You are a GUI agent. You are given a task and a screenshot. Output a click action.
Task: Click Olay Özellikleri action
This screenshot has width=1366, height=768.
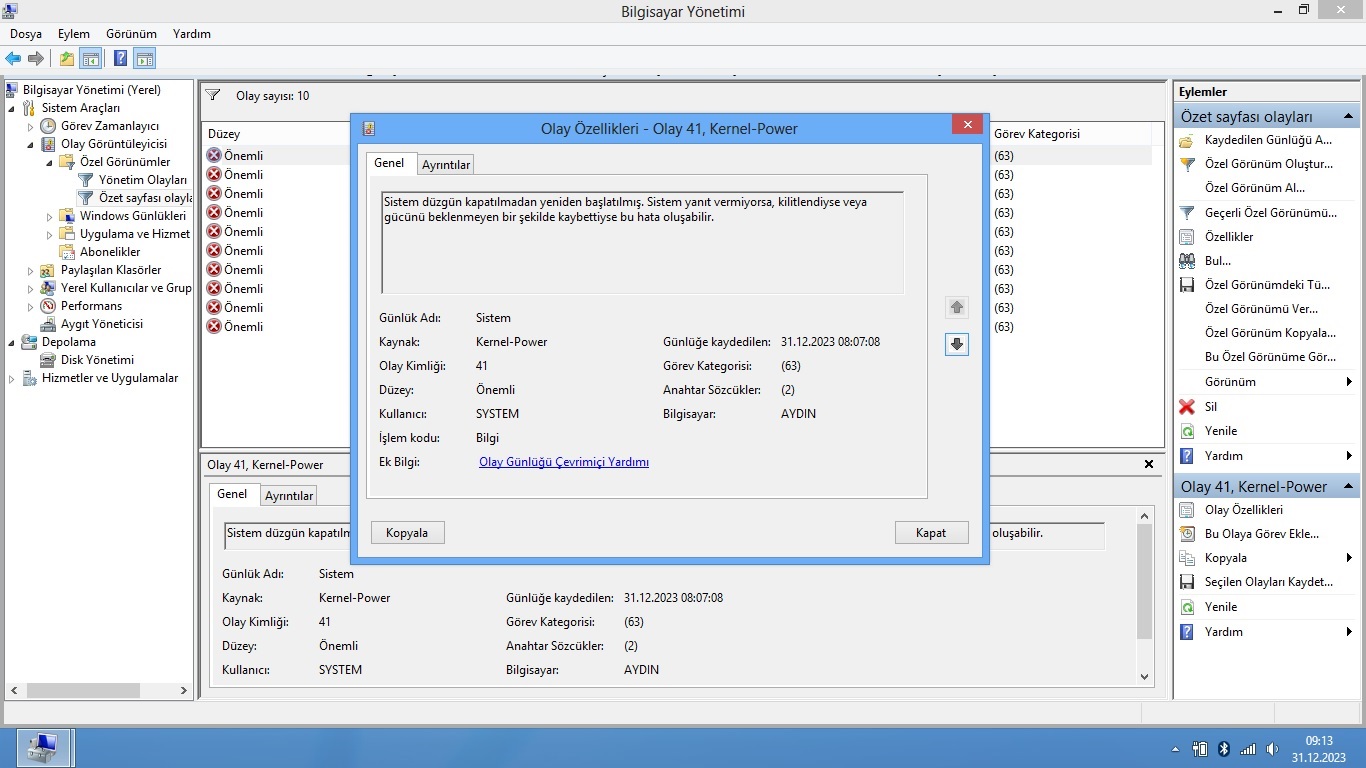[1244, 510]
